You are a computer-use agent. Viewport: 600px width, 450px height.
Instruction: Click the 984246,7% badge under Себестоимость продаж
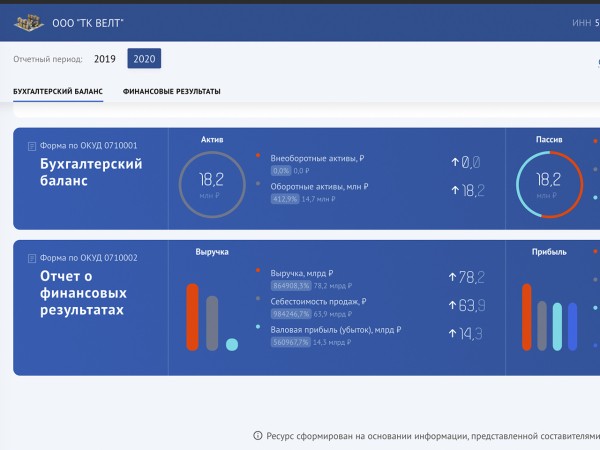(291, 314)
